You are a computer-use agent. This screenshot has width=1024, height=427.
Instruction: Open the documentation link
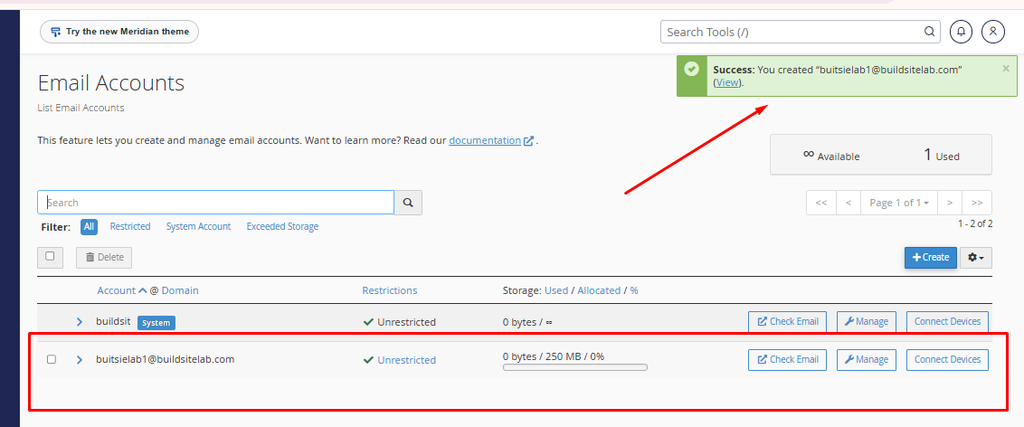[491, 140]
